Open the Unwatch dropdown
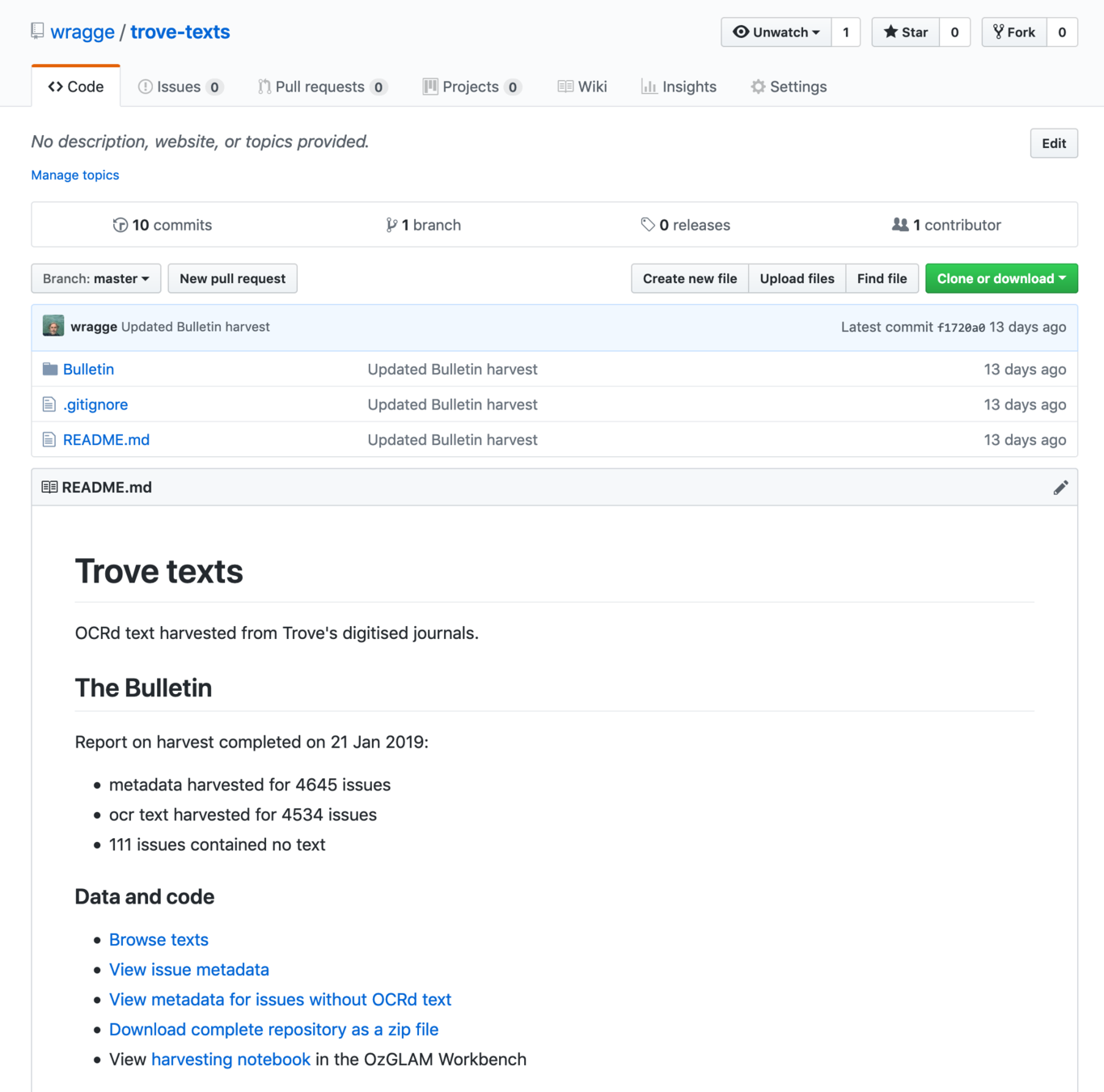The height and width of the screenshot is (1092, 1104). [776, 32]
